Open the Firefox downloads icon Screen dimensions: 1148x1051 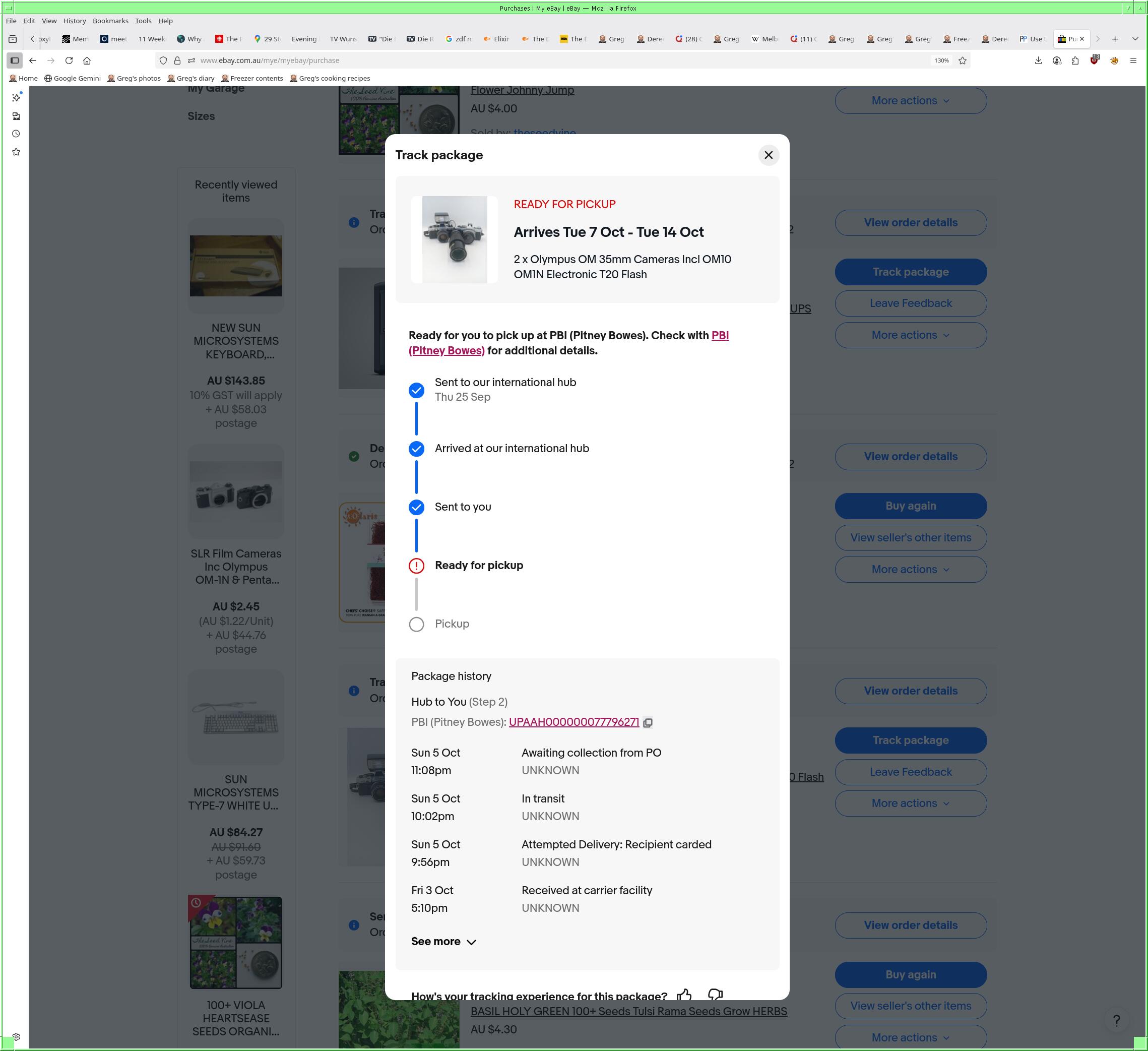[1038, 60]
